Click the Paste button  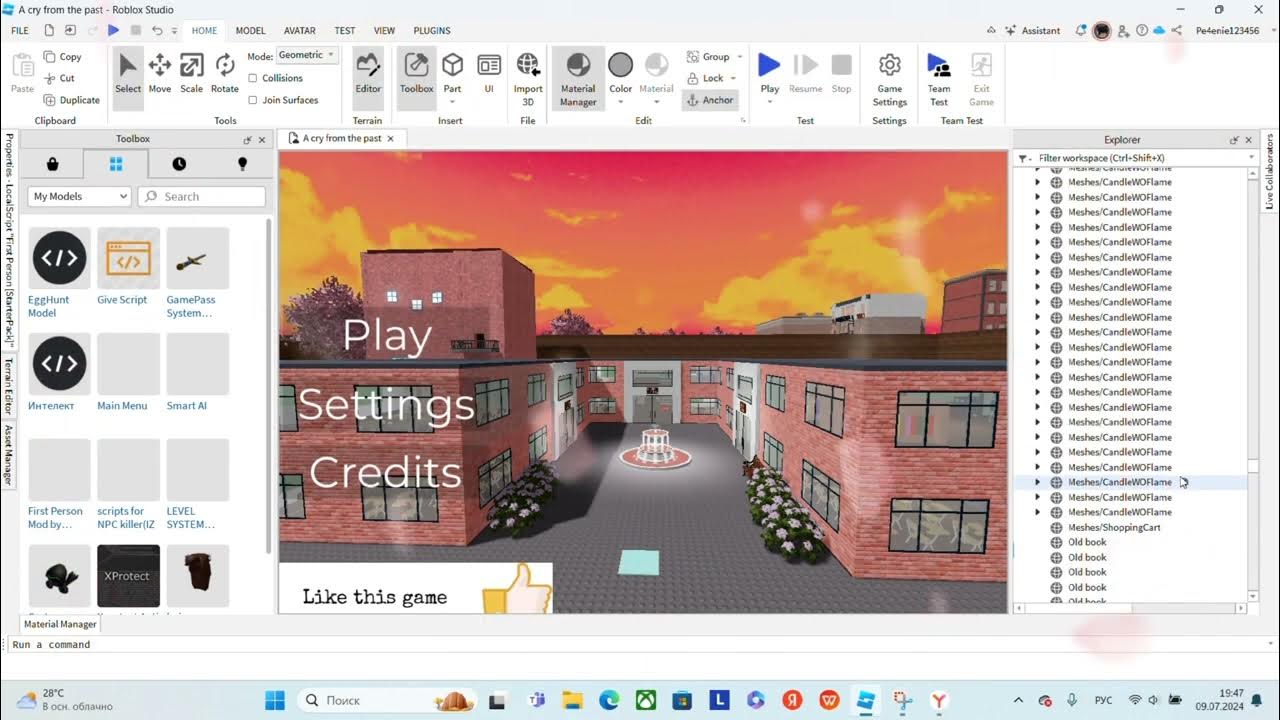point(22,75)
